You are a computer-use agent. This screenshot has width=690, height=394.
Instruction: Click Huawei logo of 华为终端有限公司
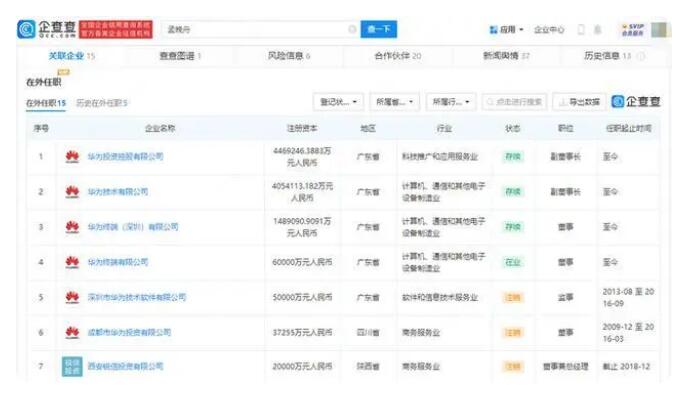(x=72, y=262)
